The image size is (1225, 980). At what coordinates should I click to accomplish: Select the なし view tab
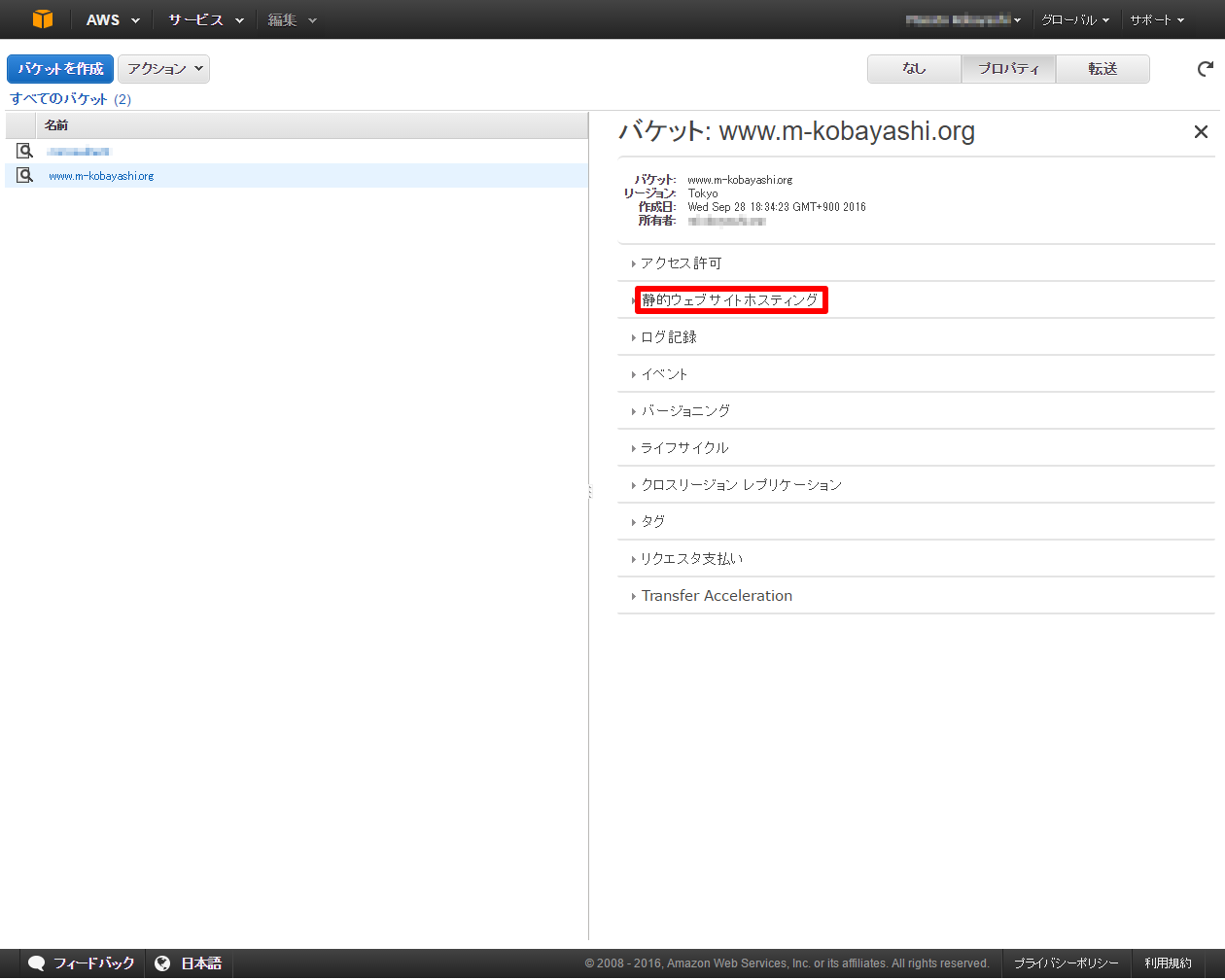914,68
